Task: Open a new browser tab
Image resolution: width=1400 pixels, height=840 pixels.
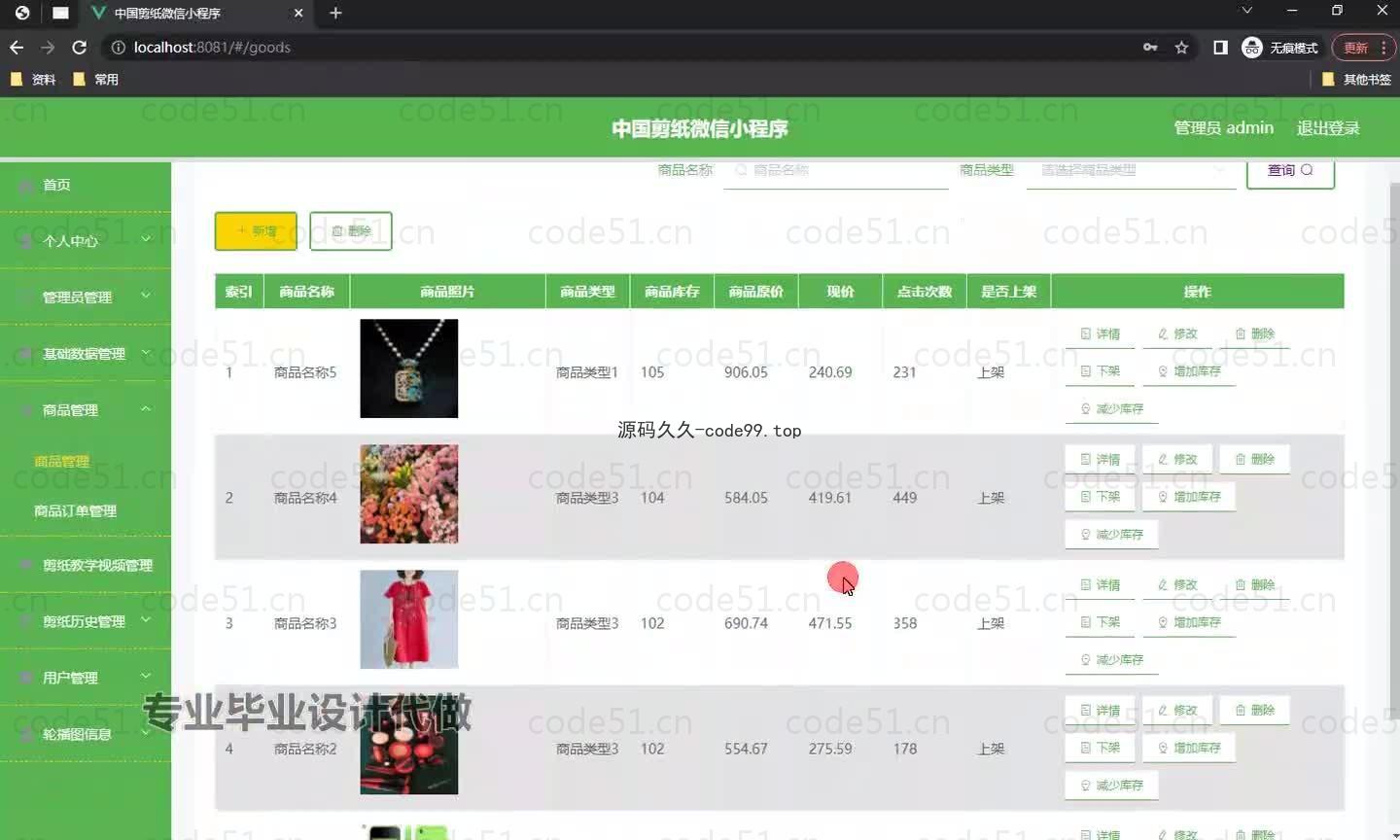Action: point(335,13)
